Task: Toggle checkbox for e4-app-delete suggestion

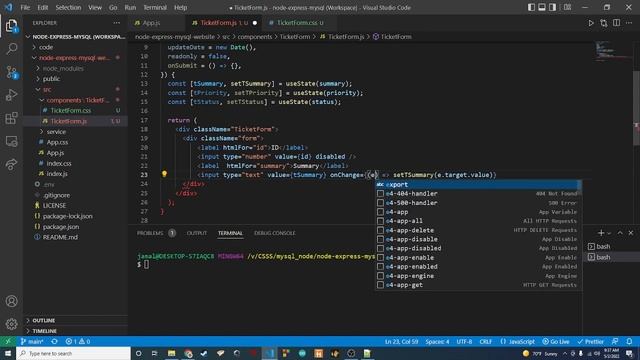Action: tap(380, 230)
